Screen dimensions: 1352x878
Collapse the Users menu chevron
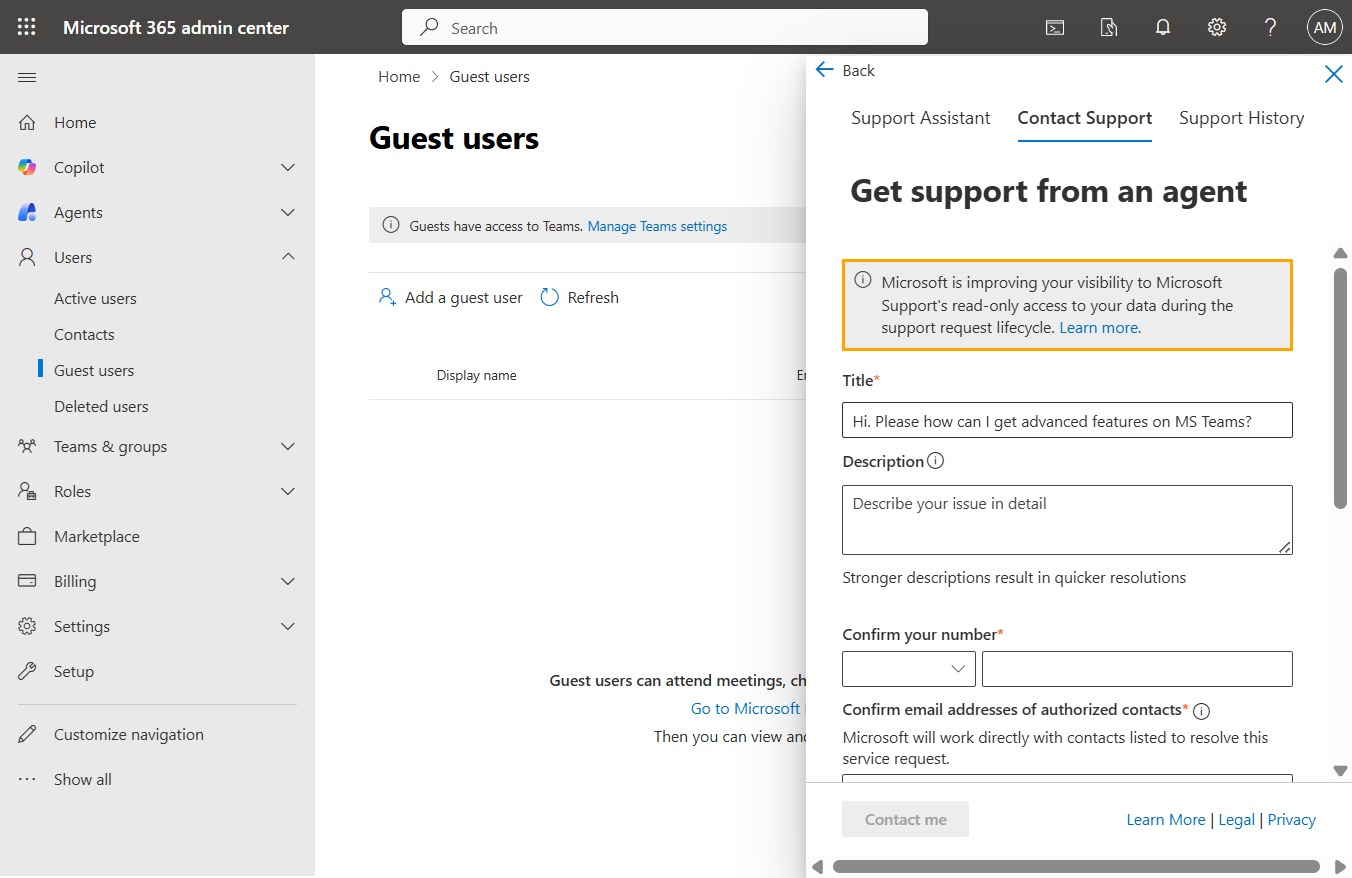click(288, 257)
